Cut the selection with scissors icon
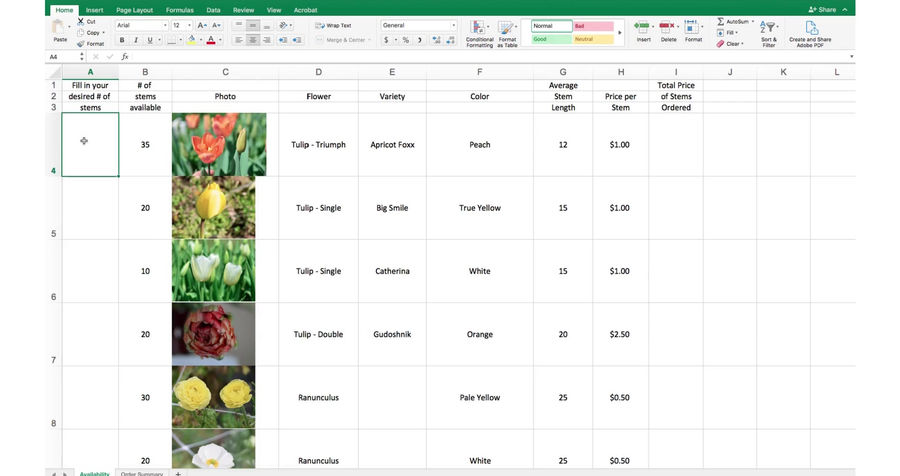Image resolution: width=900 pixels, height=476 pixels. click(81, 21)
